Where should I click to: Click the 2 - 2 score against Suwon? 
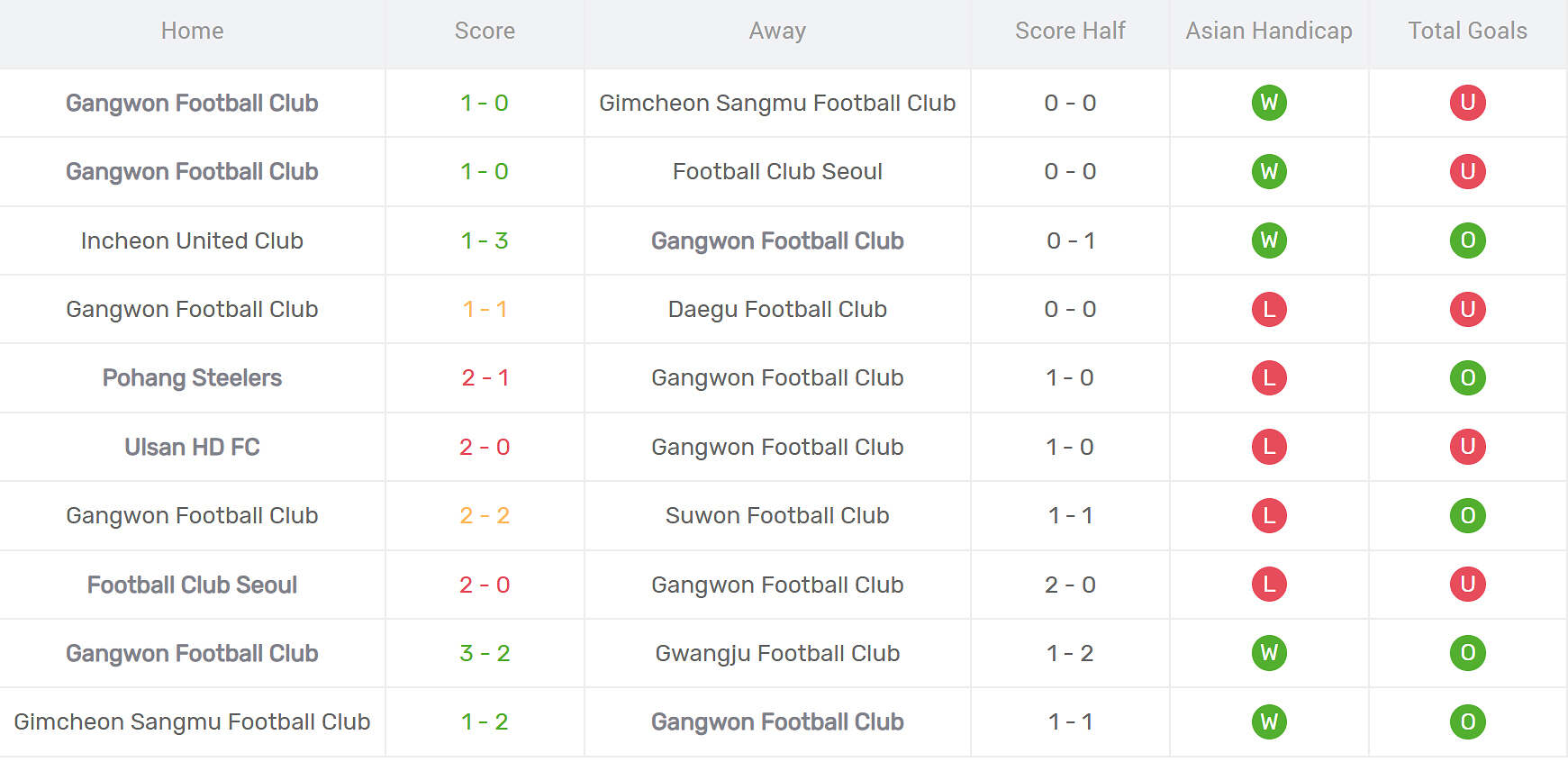click(x=485, y=515)
